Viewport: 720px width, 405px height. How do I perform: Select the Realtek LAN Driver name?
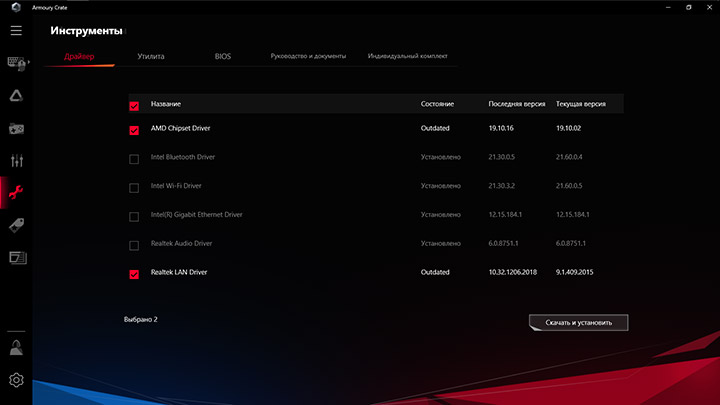pyautogui.click(x=179, y=272)
